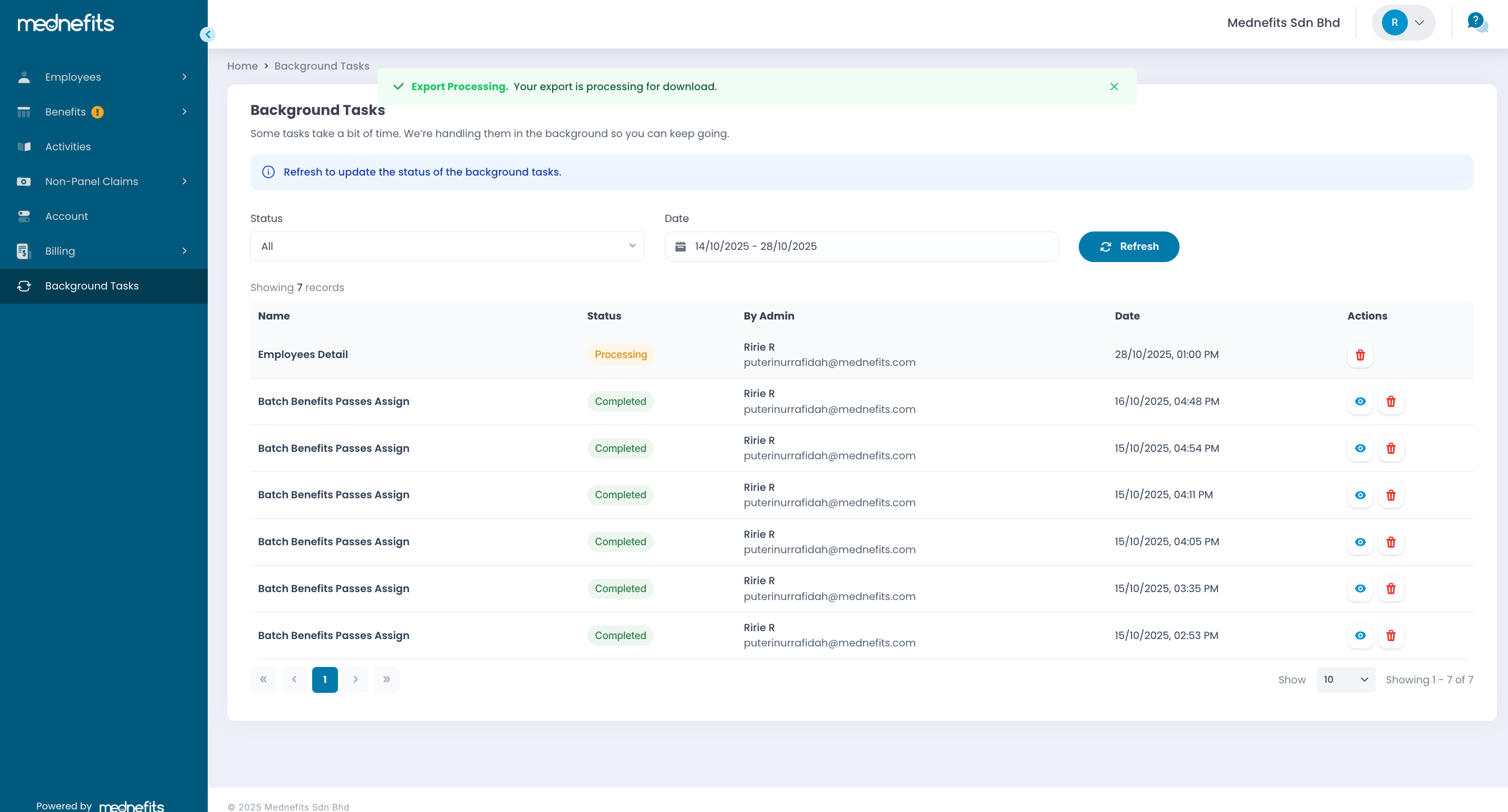Go to the next page arrow
Screen dimensions: 1508x812
tap(355, 680)
